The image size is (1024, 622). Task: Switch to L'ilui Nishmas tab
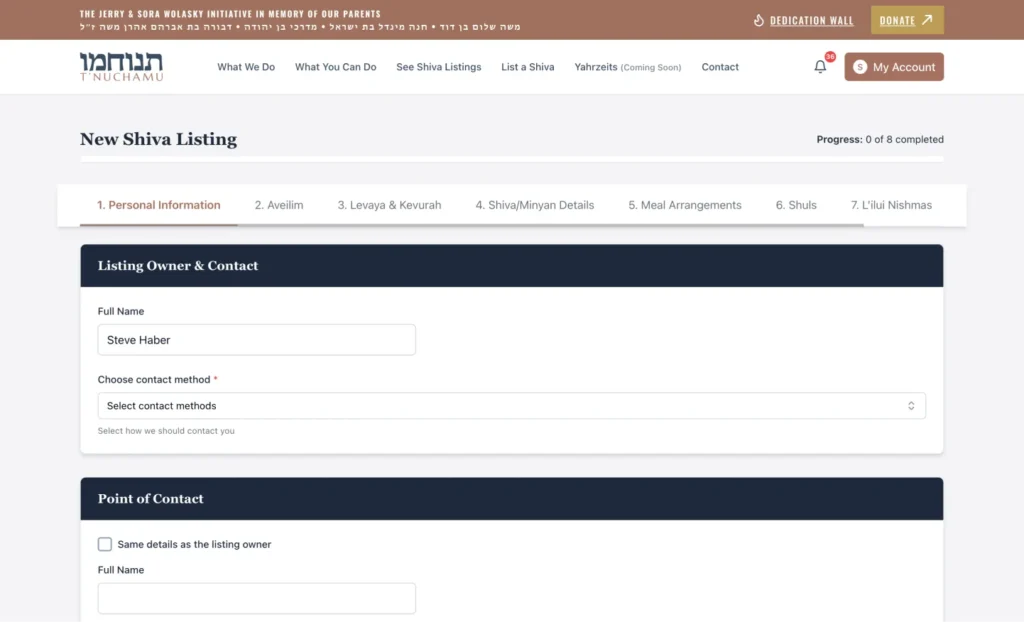pos(891,205)
